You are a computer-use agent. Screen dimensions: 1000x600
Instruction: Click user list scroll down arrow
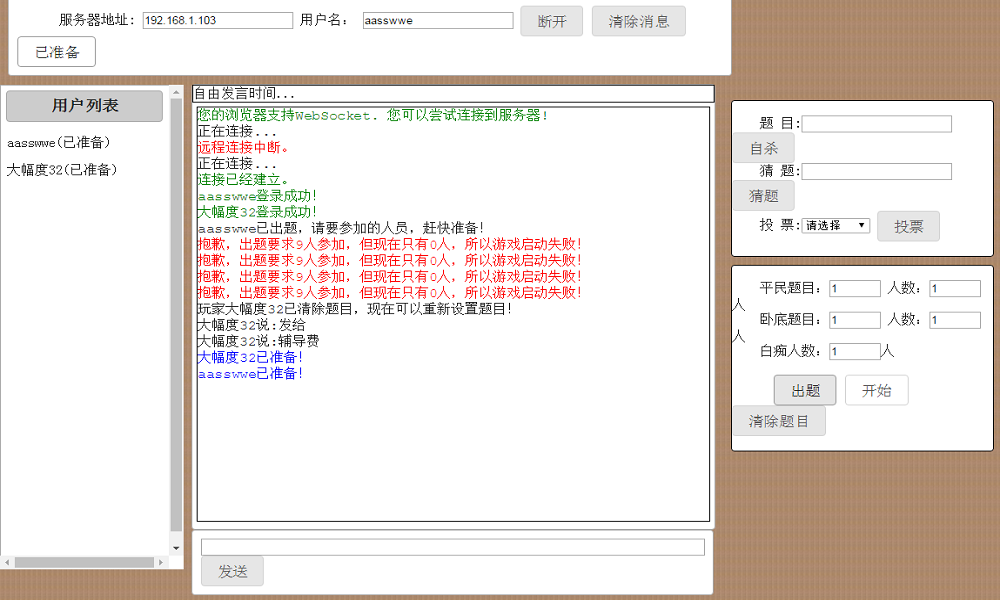click(177, 548)
